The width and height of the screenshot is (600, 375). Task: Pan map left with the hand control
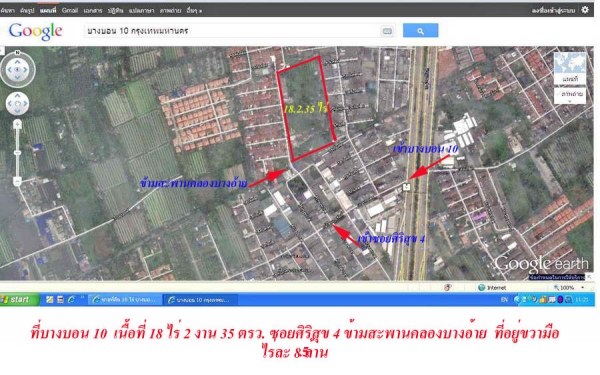pos(9,103)
